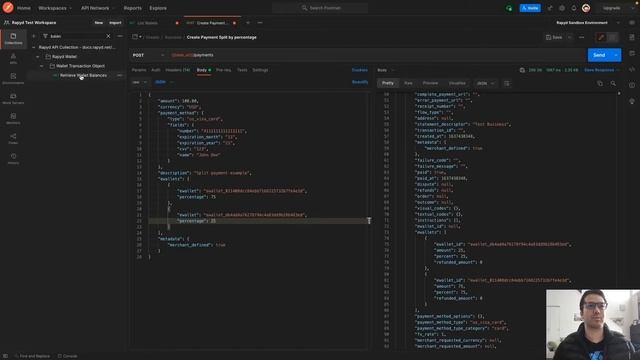Screen dimensions: 640x360
Task: Open the Rapyd Sandbox Environment selector
Action: 588,23
